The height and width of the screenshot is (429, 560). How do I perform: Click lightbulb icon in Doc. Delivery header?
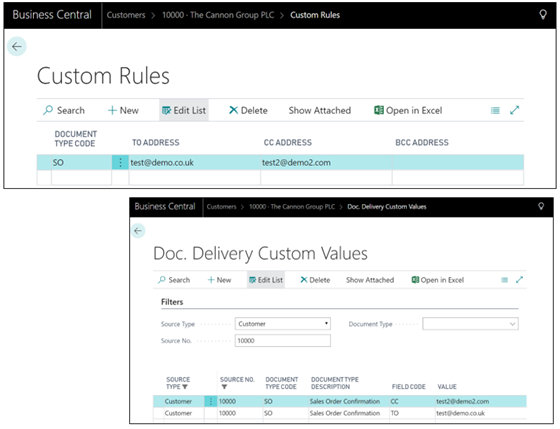click(541, 206)
